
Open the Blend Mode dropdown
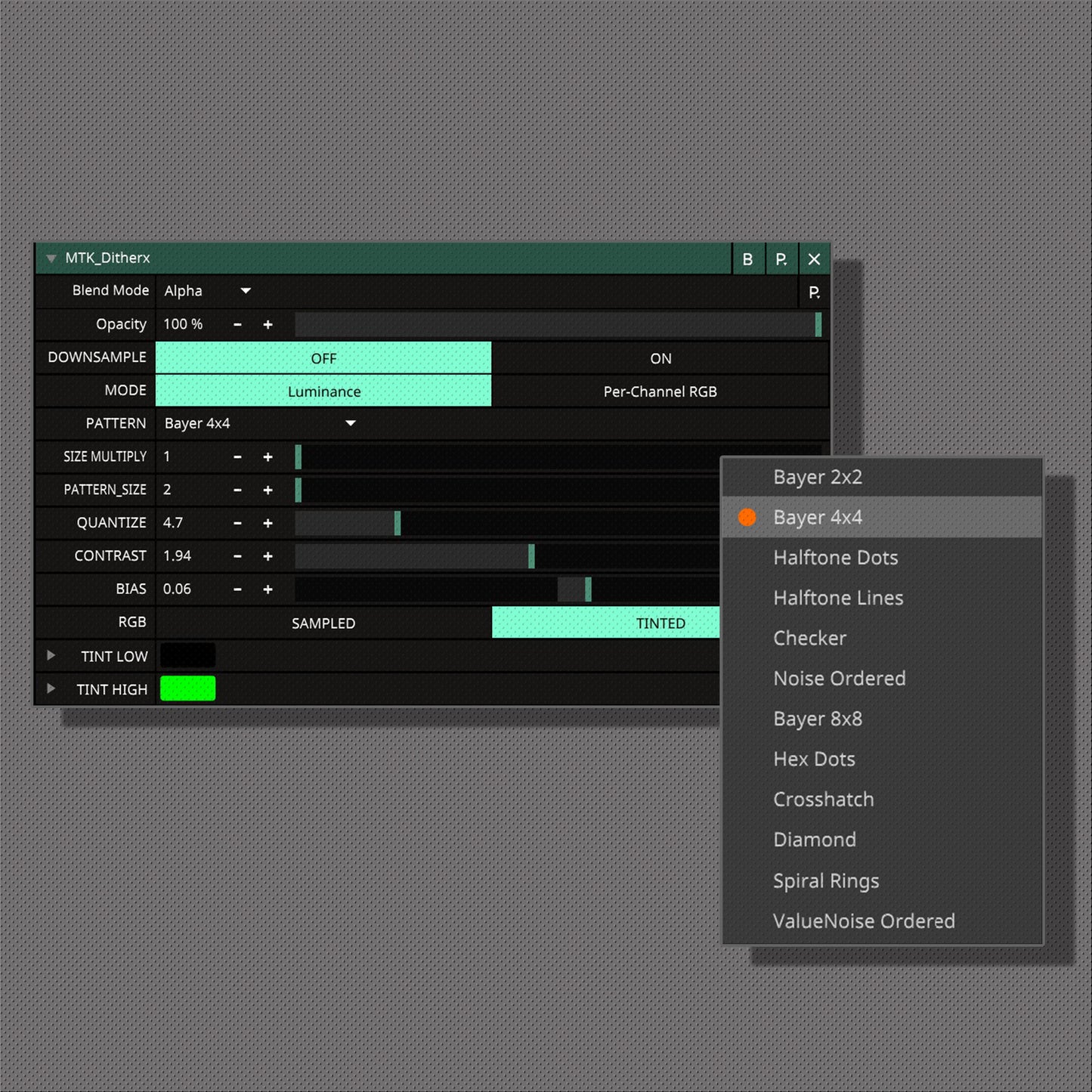pos(246,291)
